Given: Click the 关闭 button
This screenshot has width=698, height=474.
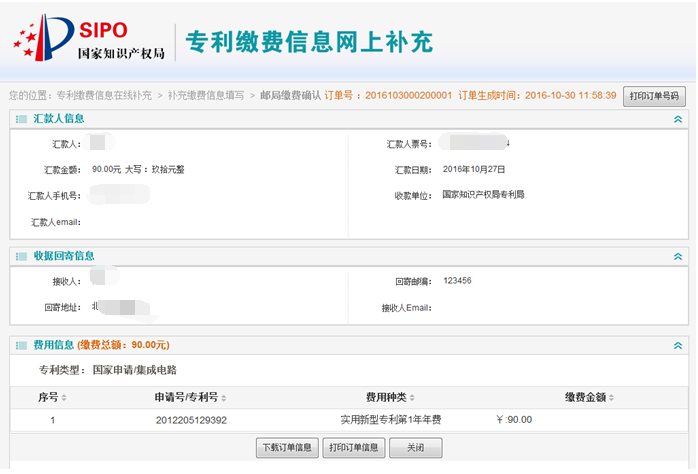Looking at the screenshot, I should coord(415,447).
